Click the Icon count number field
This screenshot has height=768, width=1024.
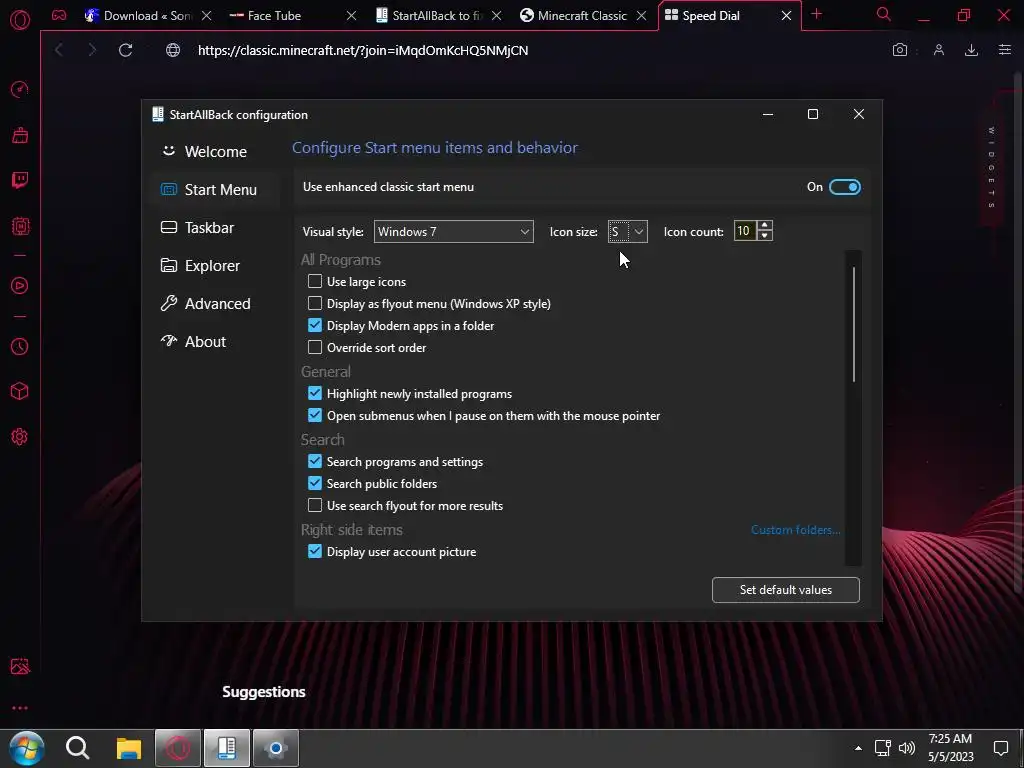[745, 231]
